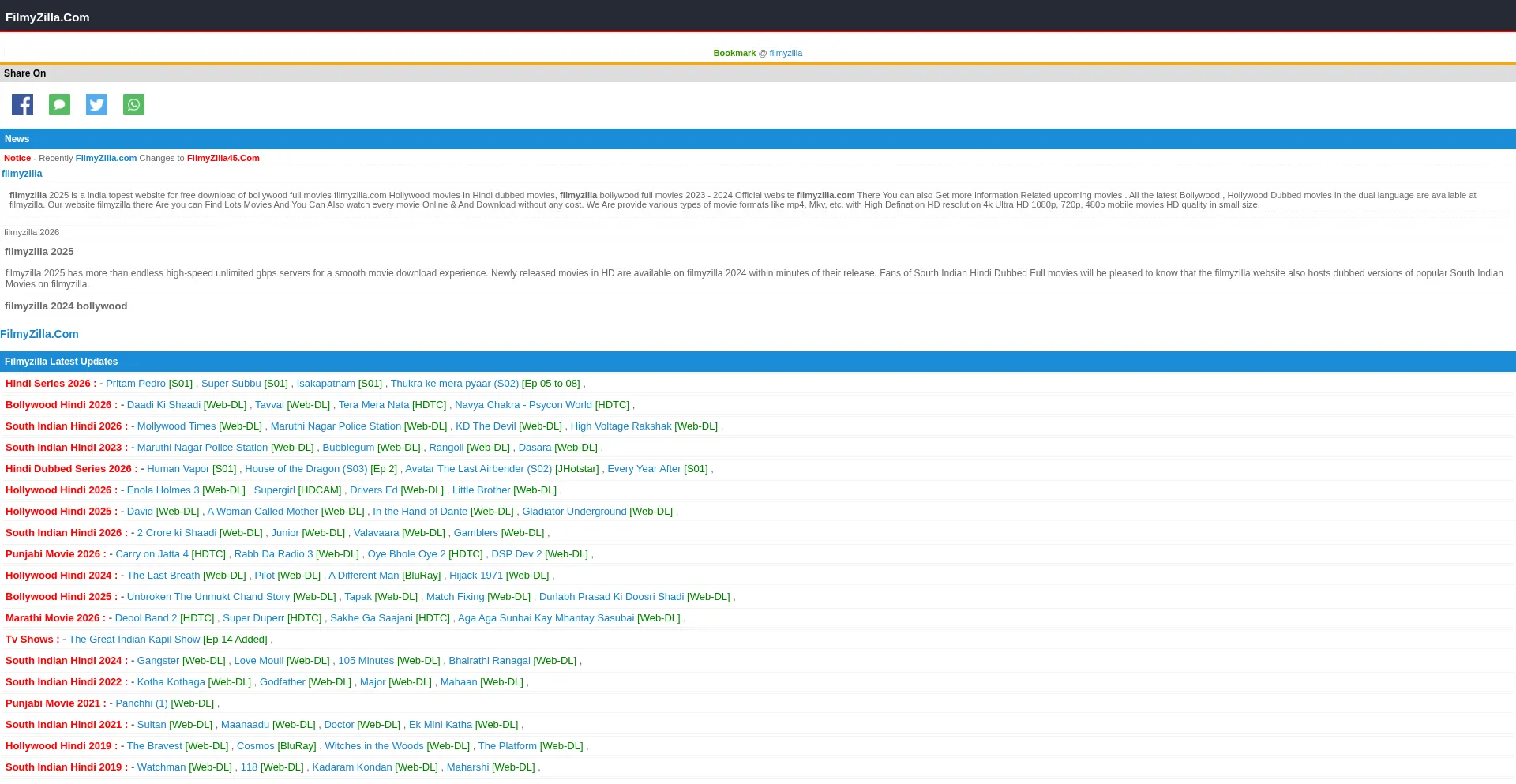Open Hollywood Hindi 2025 category
The image size is (1516, 784).
pyautogui.click(x=62, y=512)
